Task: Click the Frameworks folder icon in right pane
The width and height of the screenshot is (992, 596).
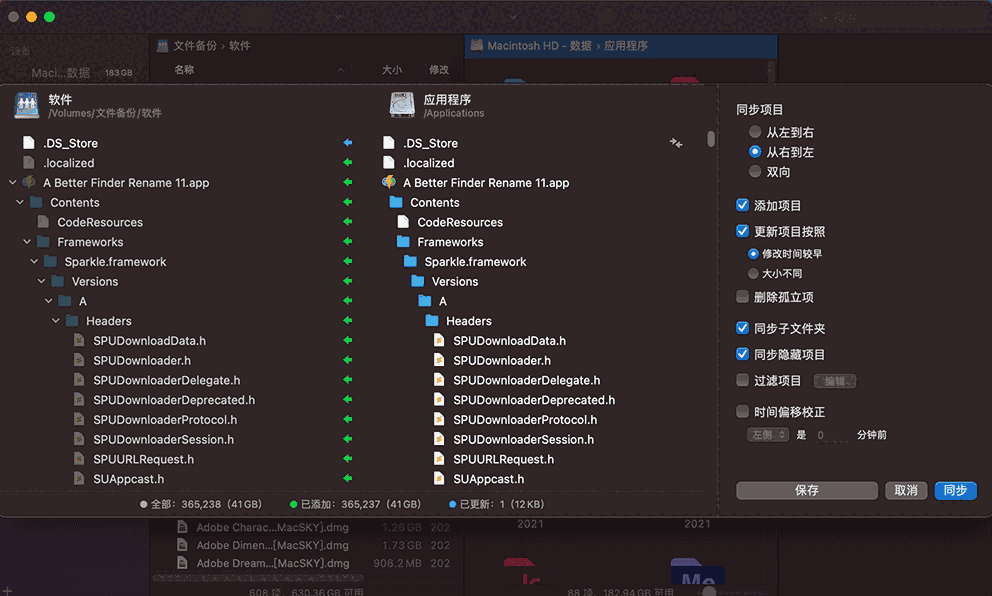Action: (403, 242)
